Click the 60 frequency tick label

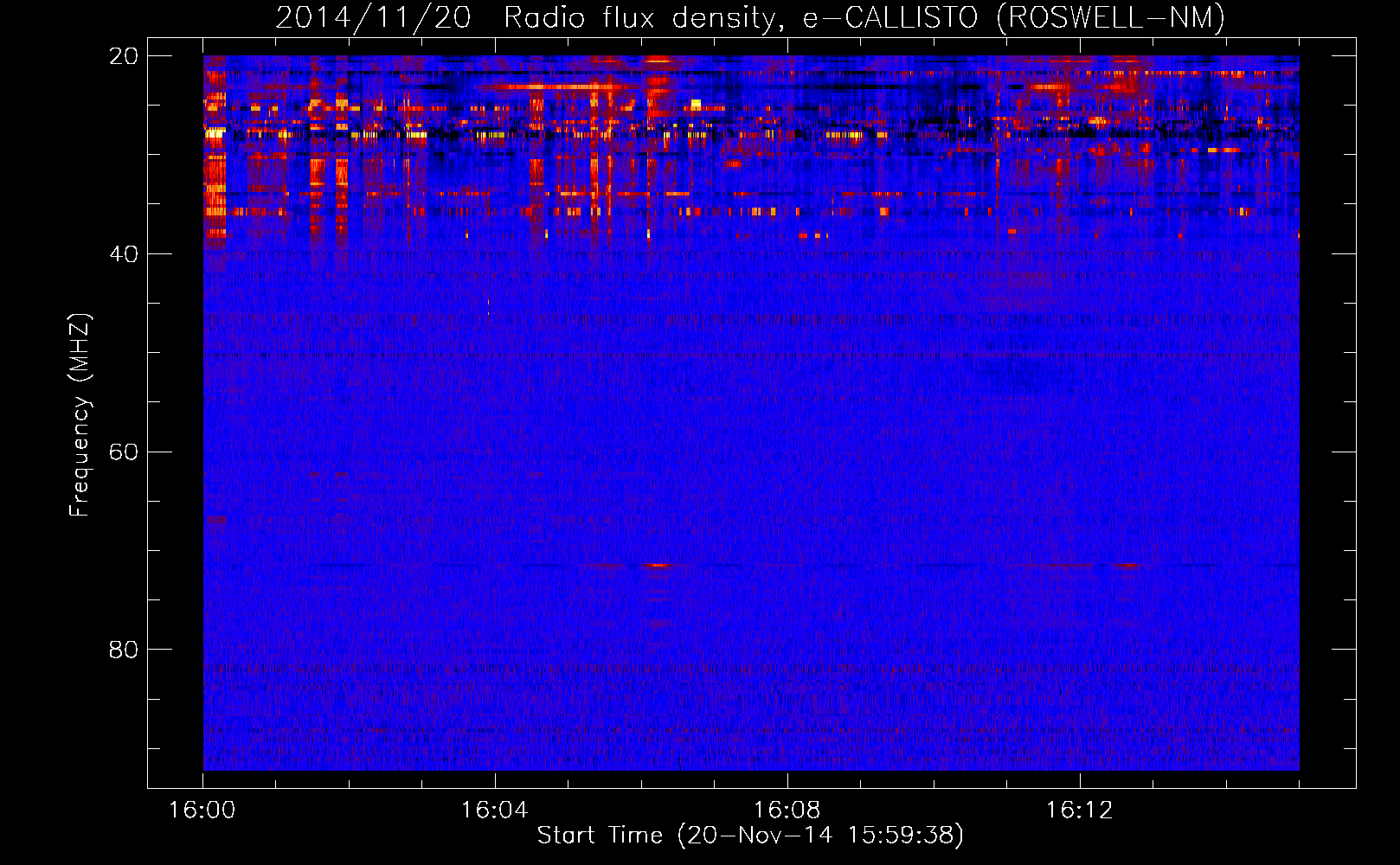click(124, 452)
